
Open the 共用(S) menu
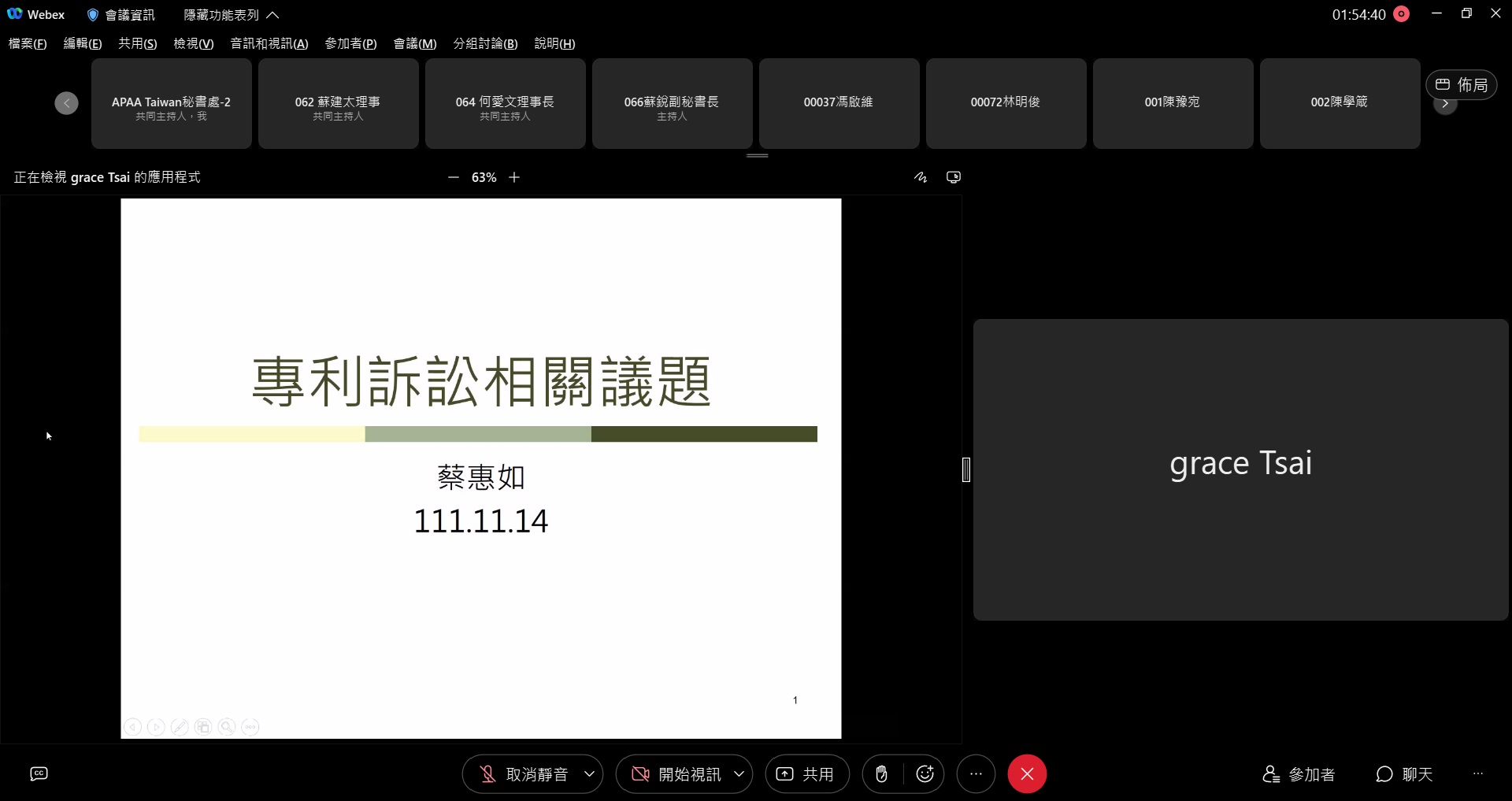coord(138,43)
